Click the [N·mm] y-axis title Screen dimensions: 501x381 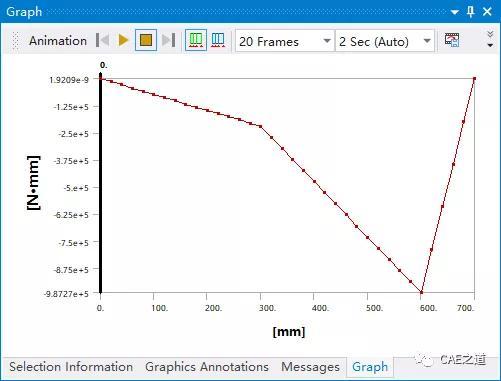33,183
